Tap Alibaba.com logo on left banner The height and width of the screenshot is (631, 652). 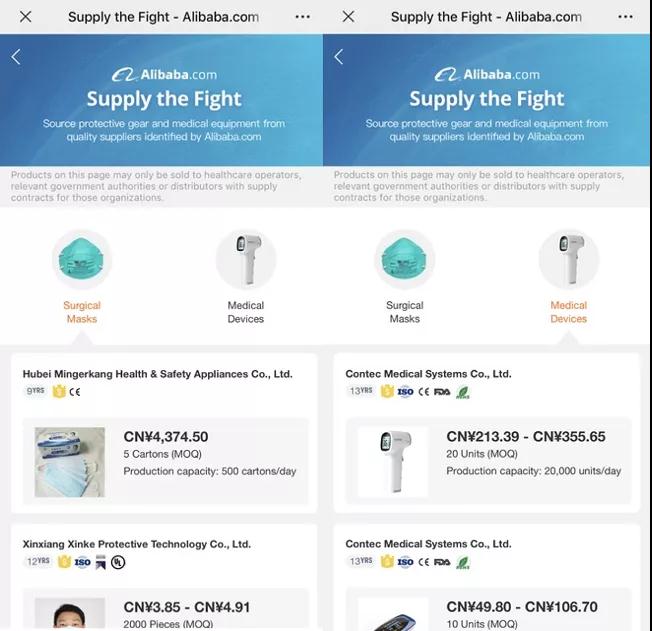[164, 75]
